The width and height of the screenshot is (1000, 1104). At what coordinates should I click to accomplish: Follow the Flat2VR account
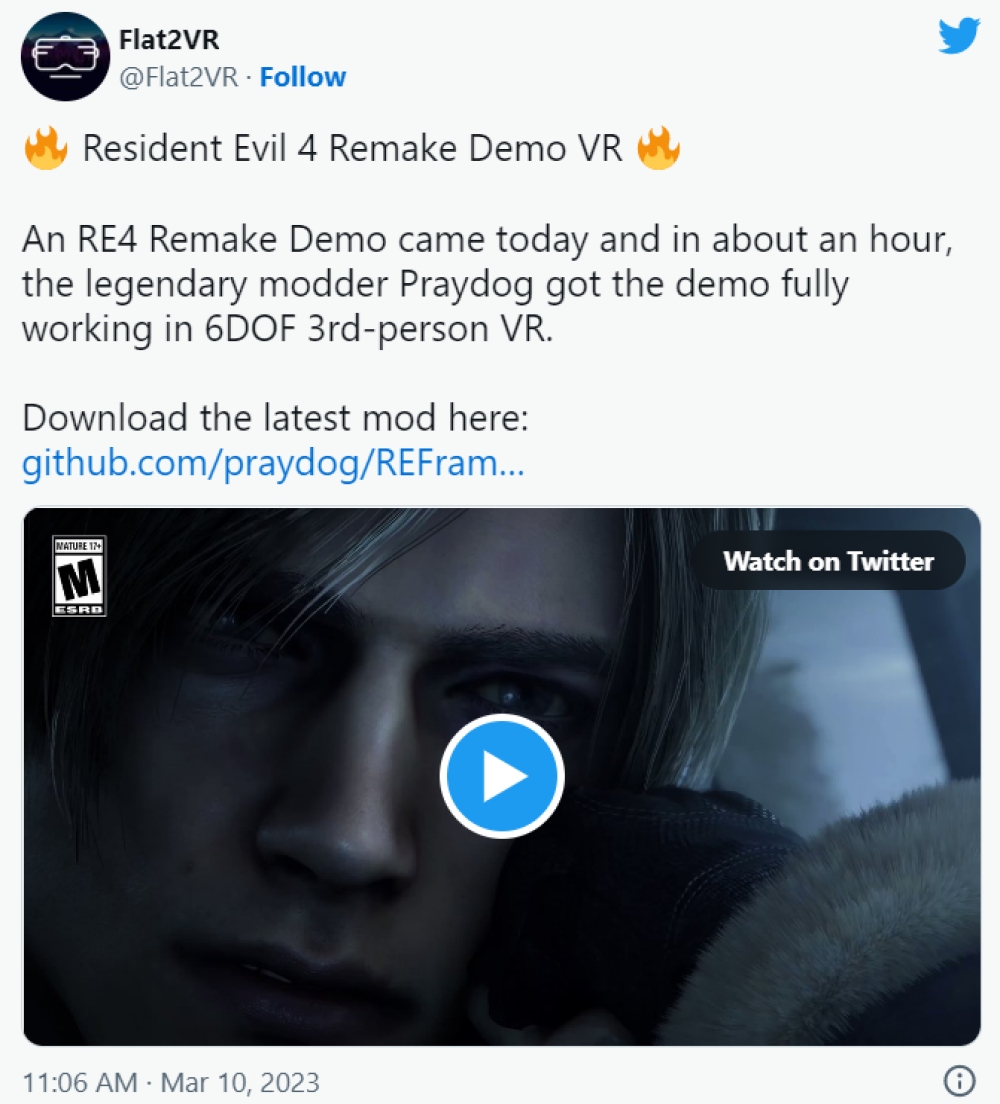tap(303, 77)
